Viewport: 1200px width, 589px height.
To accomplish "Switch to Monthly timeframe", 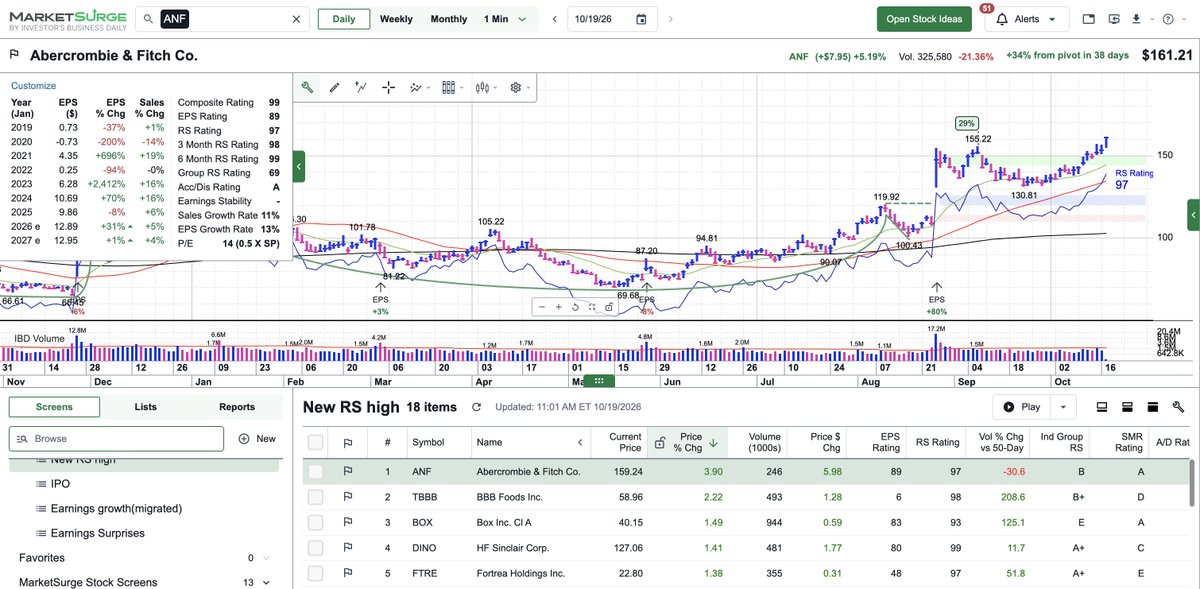I will point(449,19).
